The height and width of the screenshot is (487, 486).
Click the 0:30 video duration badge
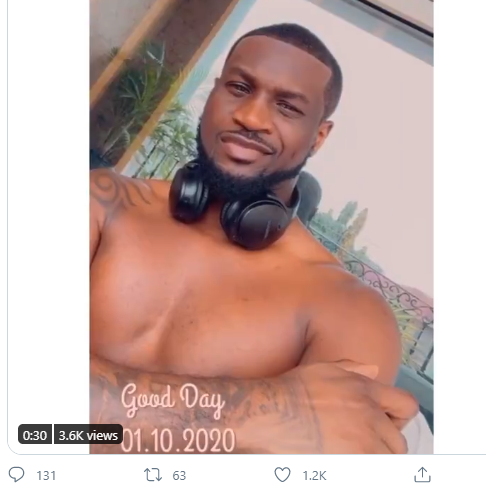[35, 435]
